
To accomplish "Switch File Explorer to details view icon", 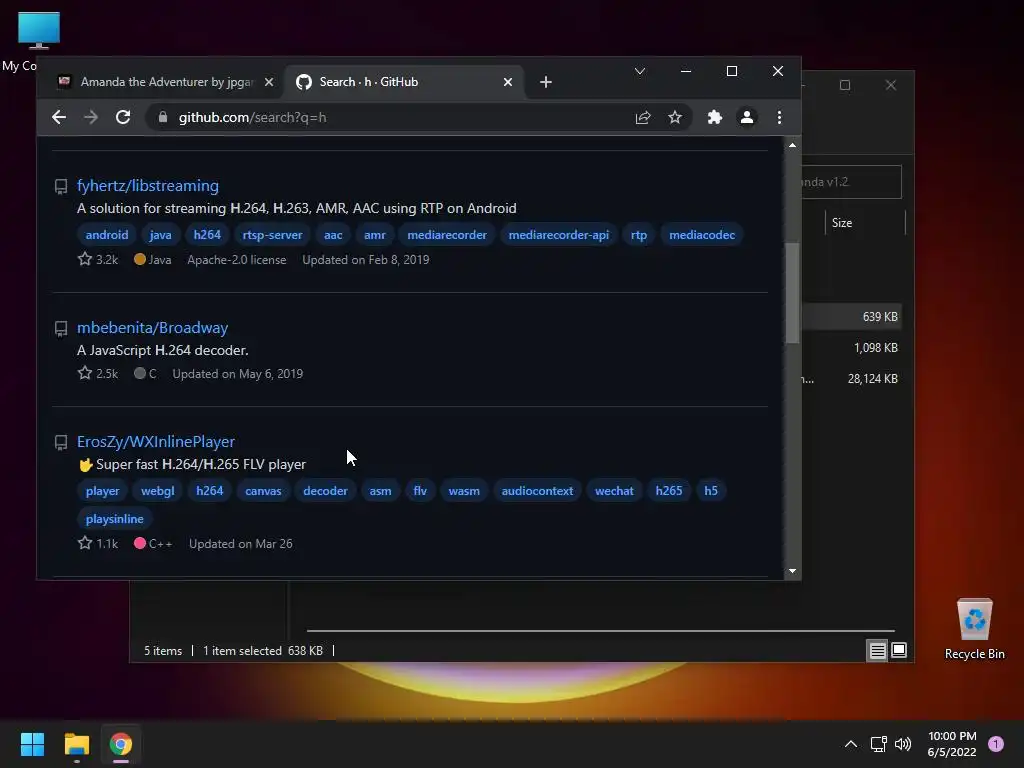I will point(877,650).
